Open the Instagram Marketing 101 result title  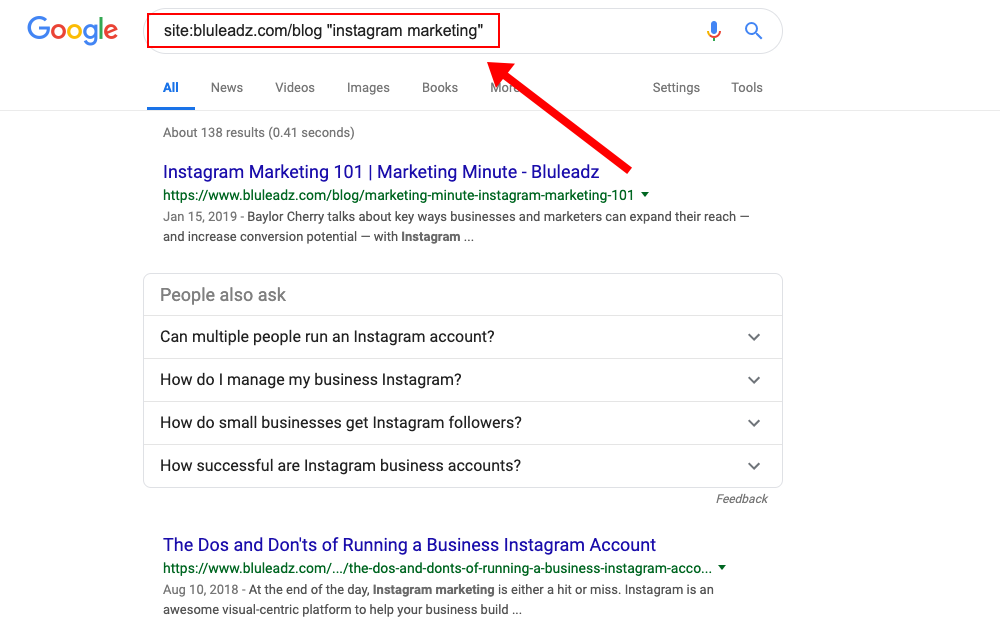pyautogui.click(x=381, y=172)
